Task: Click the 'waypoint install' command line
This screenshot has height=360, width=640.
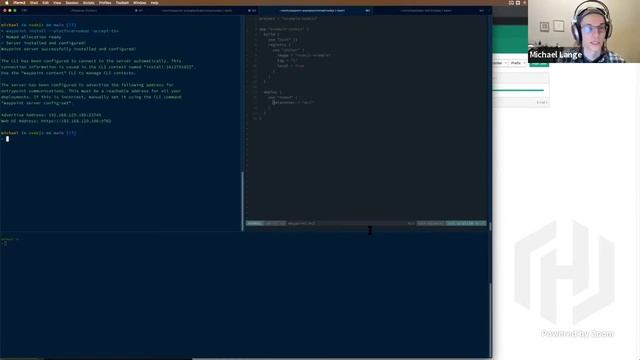Action: pos(60,31)
